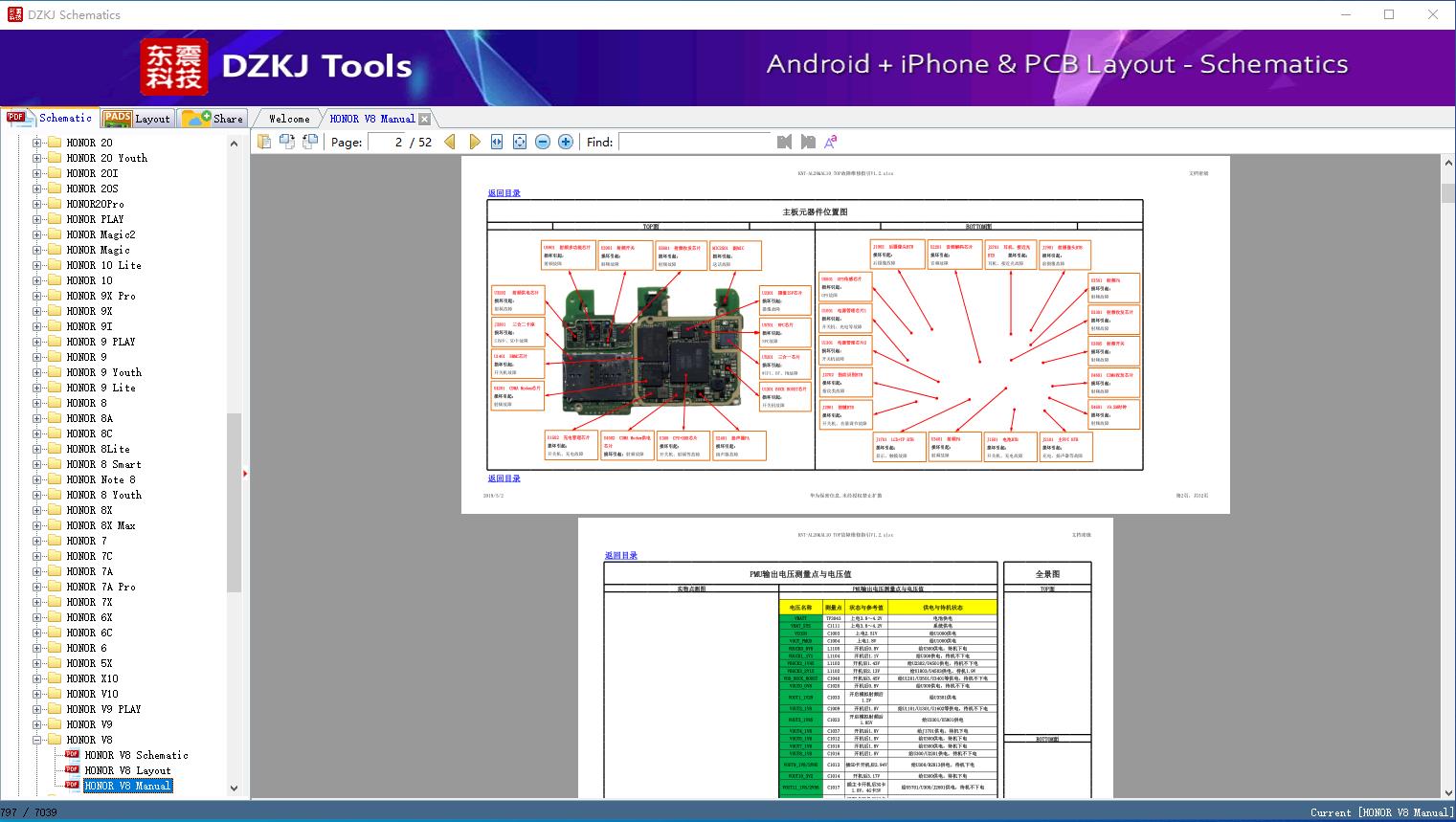Viewport: 1456px width, 822px height.
Task: Click the Find search text box
Action: [695, 142]
